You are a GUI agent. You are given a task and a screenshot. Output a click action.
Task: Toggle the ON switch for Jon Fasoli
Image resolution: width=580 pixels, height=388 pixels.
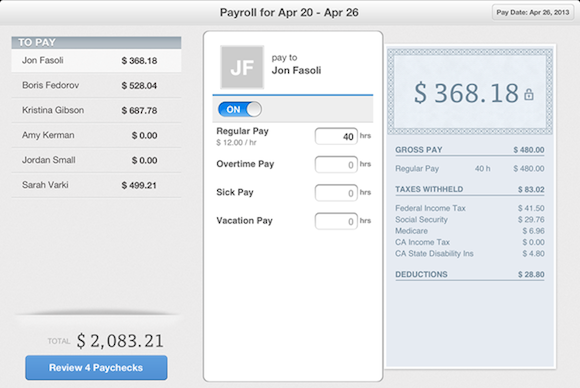(240, 109)
